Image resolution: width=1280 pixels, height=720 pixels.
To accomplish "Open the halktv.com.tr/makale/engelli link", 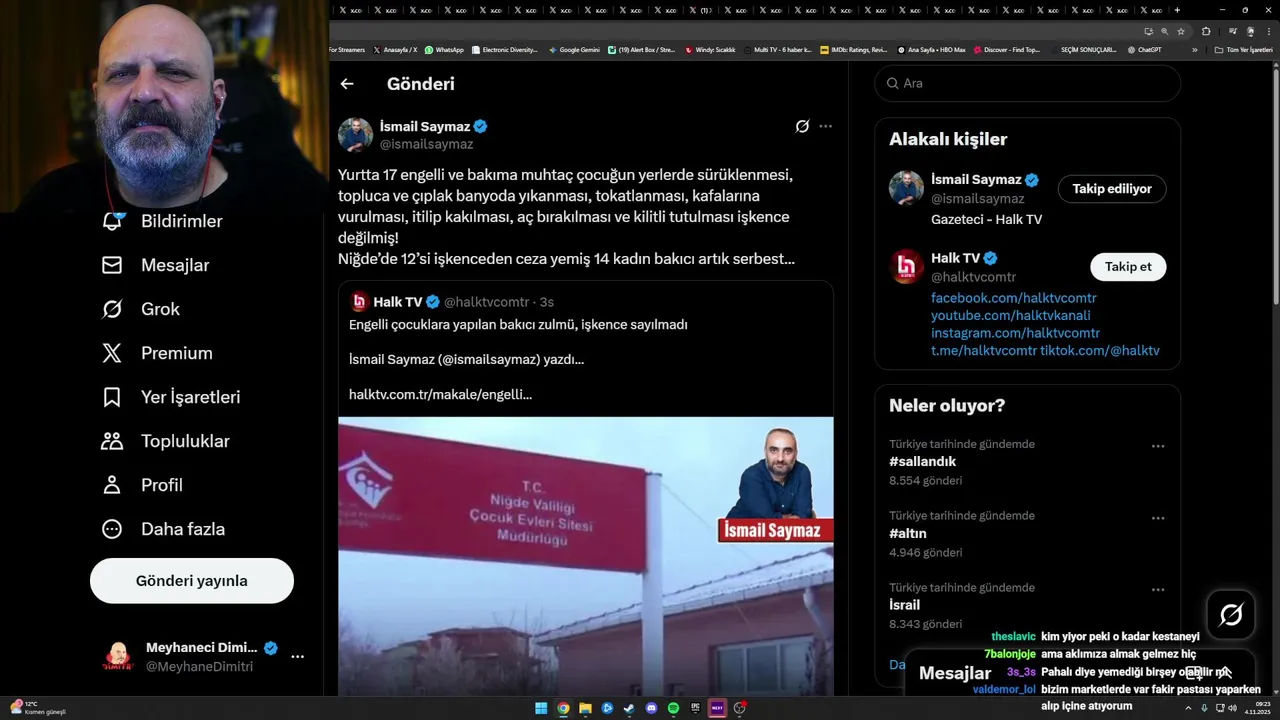I will [x=440, y=395].
